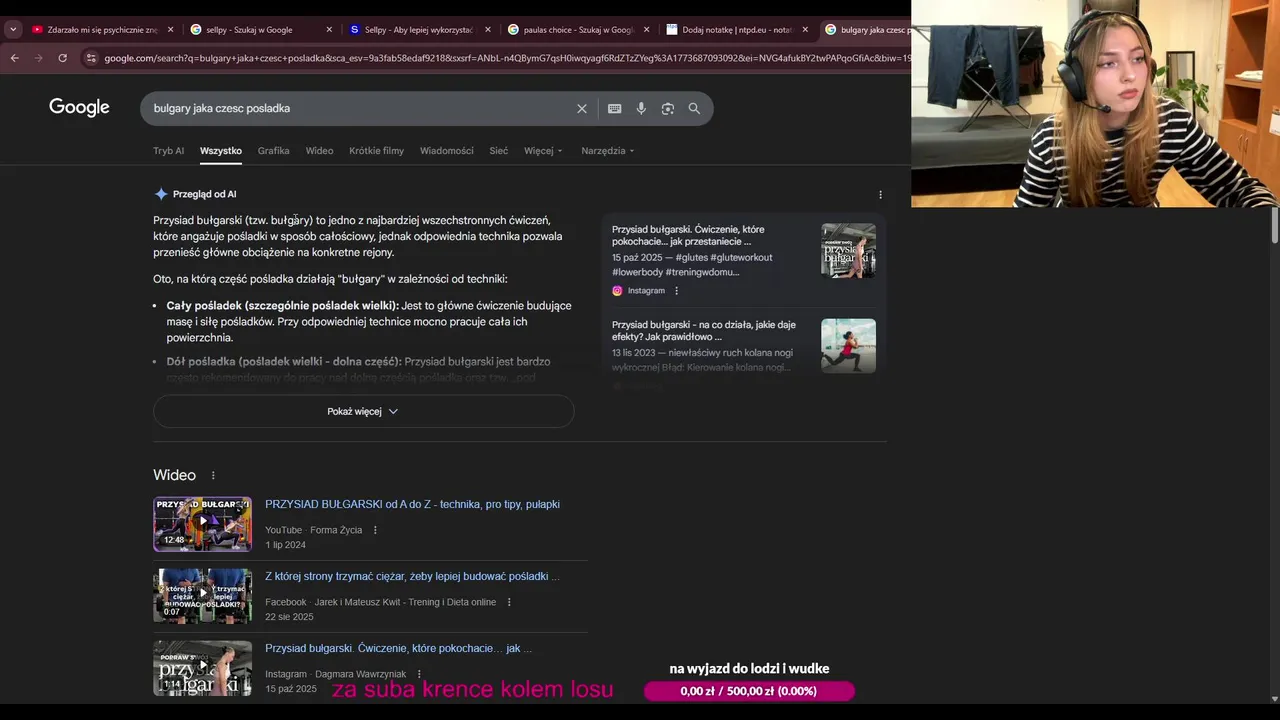Open 'Z której strony trzymać ciężar' video
This screenshot has height=720, width=1280.
coord(412,576)
